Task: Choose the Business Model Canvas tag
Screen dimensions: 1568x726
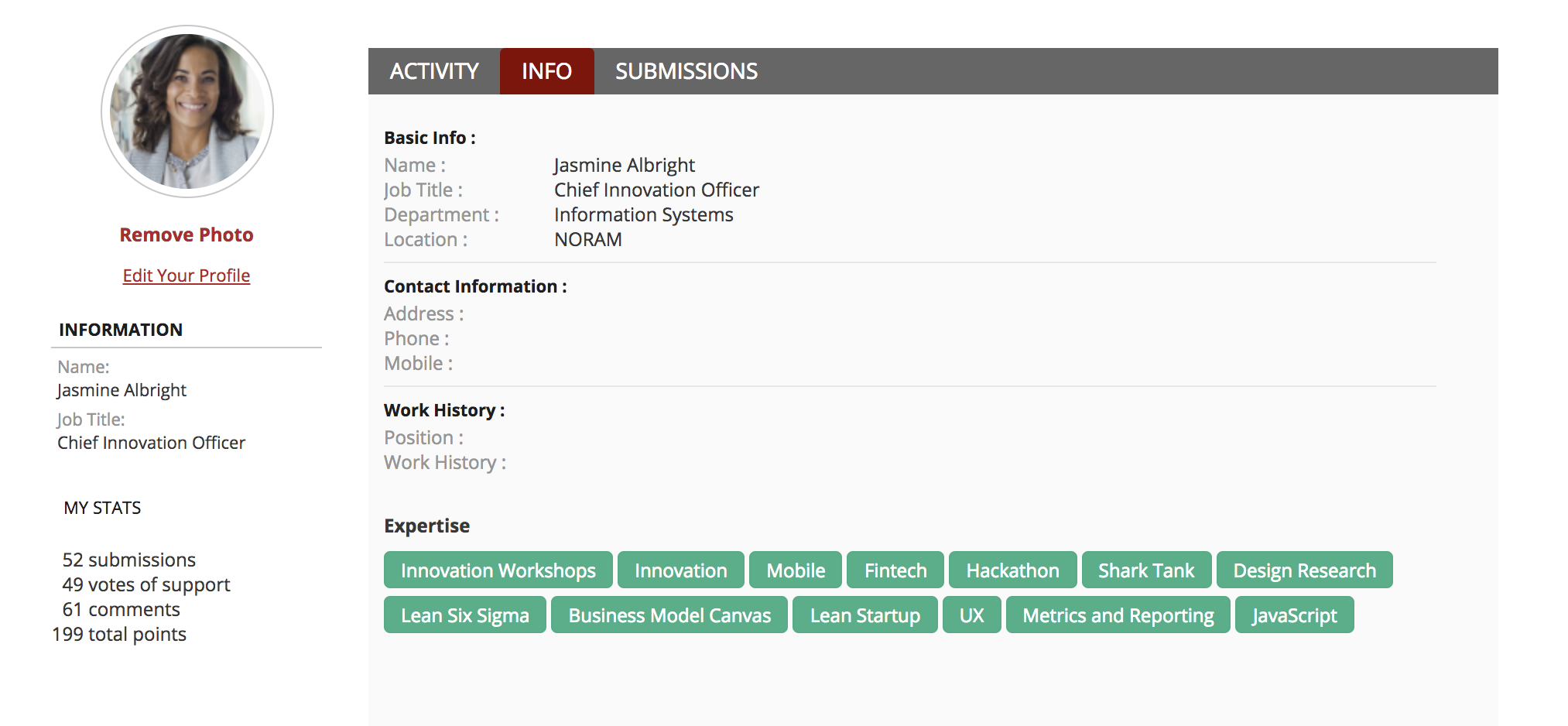Action: click(x=669, y=615)
